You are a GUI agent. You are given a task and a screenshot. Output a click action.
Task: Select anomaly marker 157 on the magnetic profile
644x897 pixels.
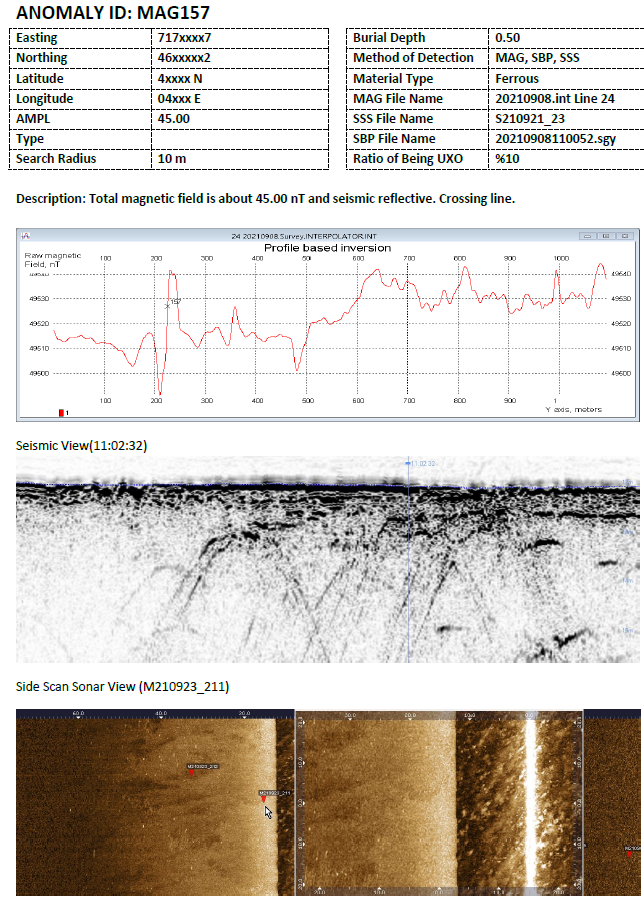pyautogui.click(x=168, y=305)
